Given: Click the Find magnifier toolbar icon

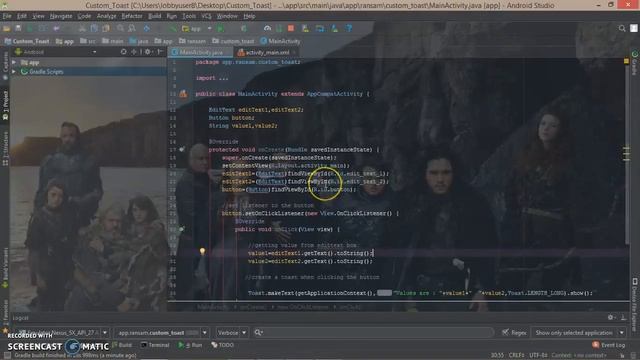Looking at the screenshot, I should 120,29.
